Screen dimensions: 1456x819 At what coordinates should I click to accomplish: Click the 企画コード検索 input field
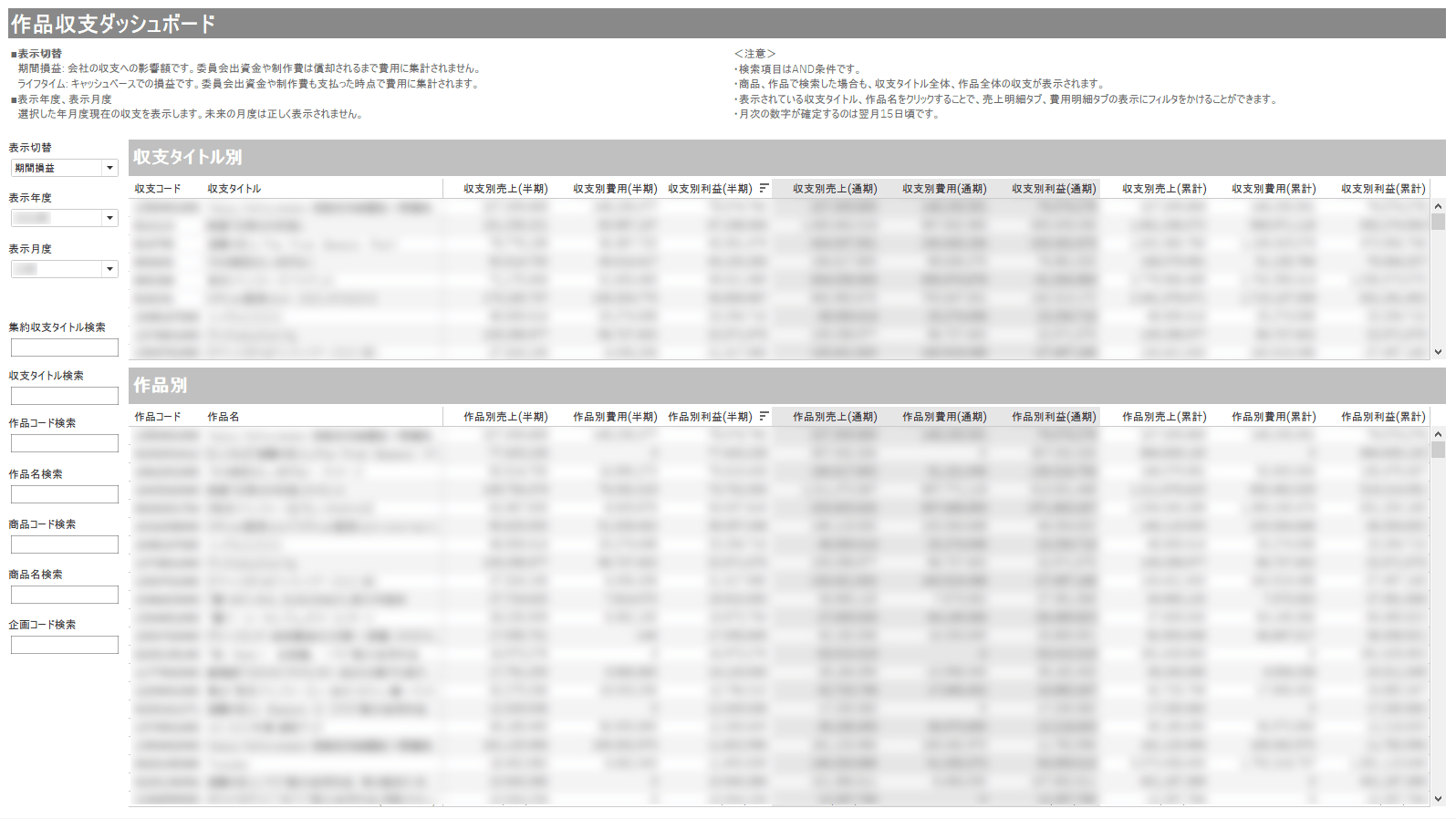pos(65,645)
